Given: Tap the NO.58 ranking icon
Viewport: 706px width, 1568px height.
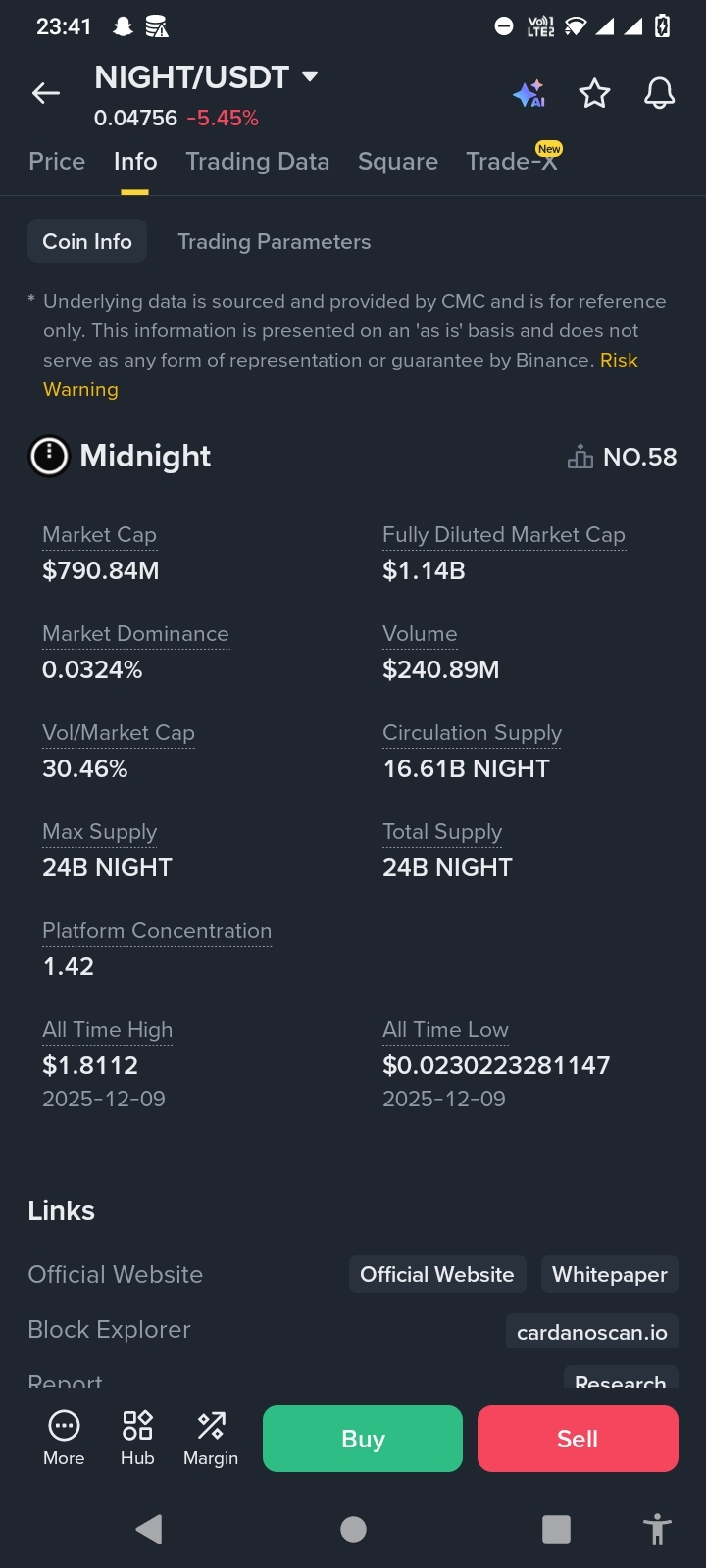Looking at the screenshot, I should [x=580, y=457].
